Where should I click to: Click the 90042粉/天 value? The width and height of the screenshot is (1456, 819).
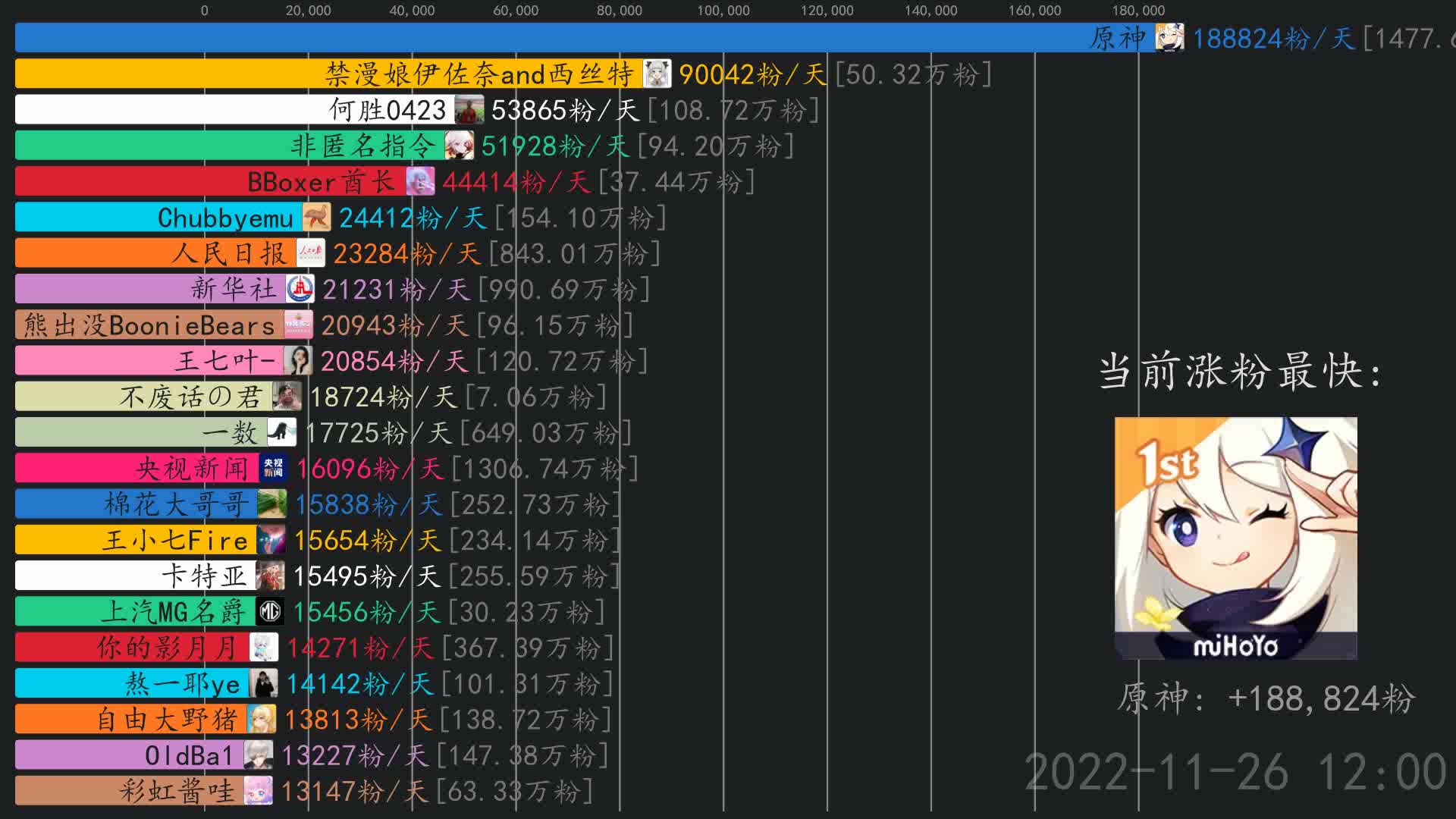point(752,74)
